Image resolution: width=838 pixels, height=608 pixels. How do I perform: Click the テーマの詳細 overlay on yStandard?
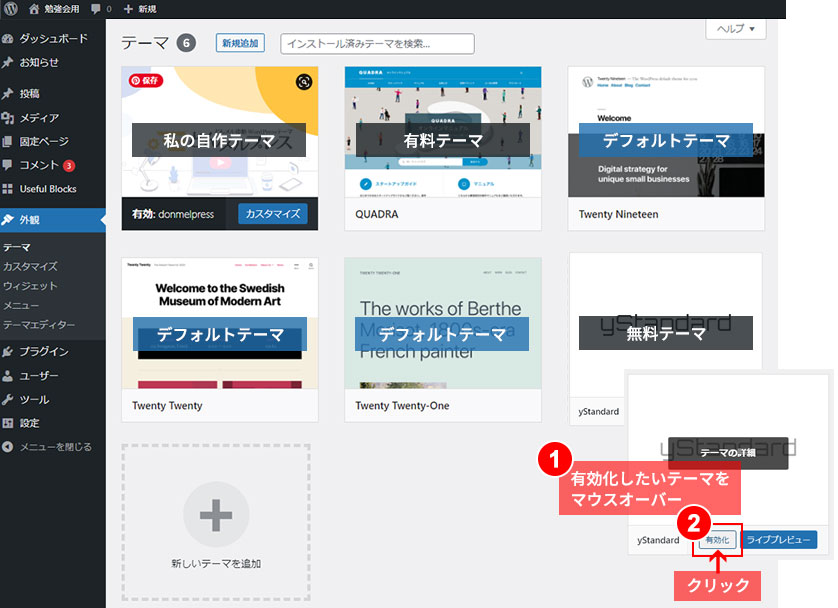728,453
